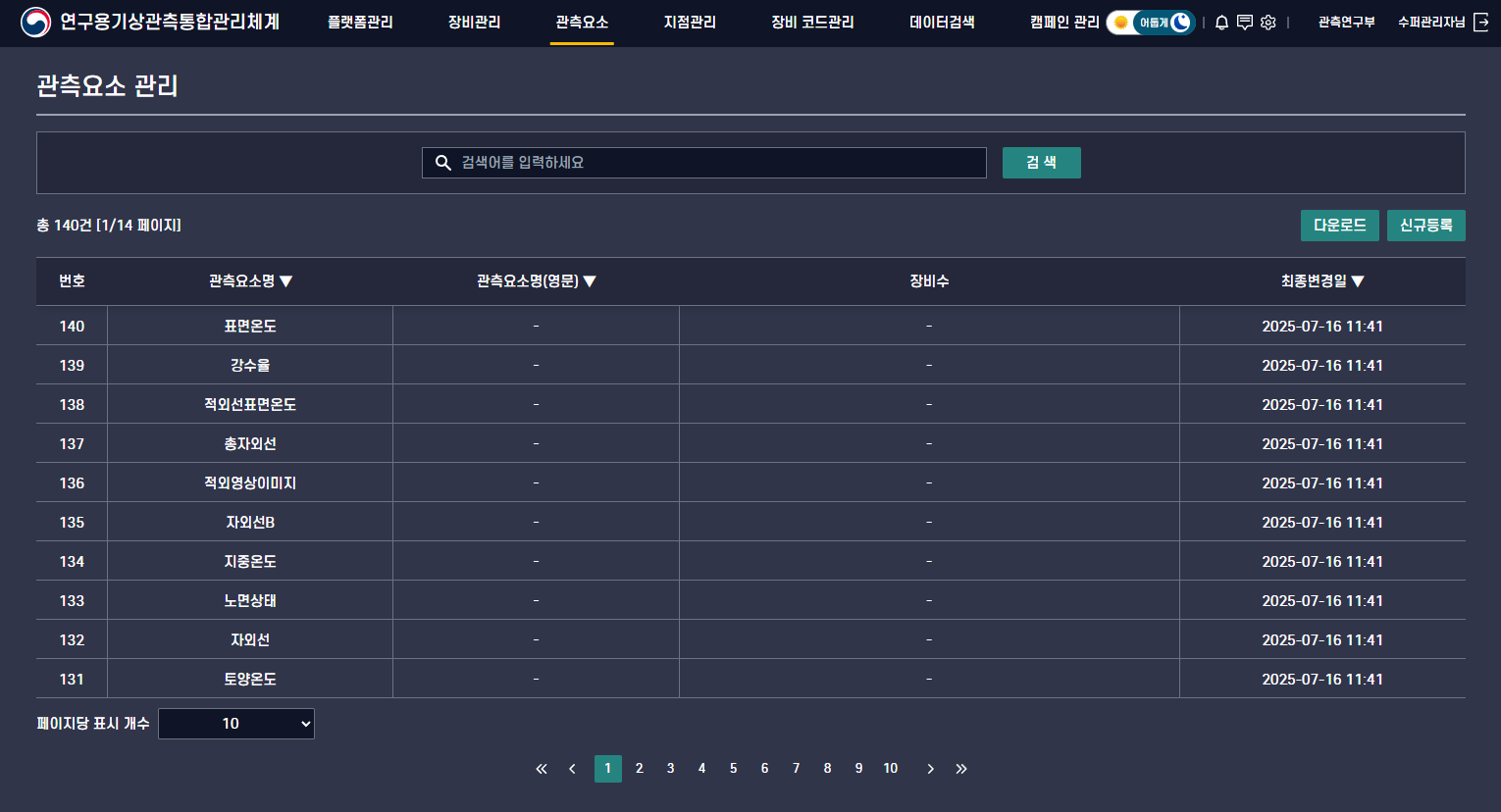This screenshot has width=1501, height=812.
Task: Open the 페이지당 표시 개수 dropdown
Action: [x=236, y=724]
